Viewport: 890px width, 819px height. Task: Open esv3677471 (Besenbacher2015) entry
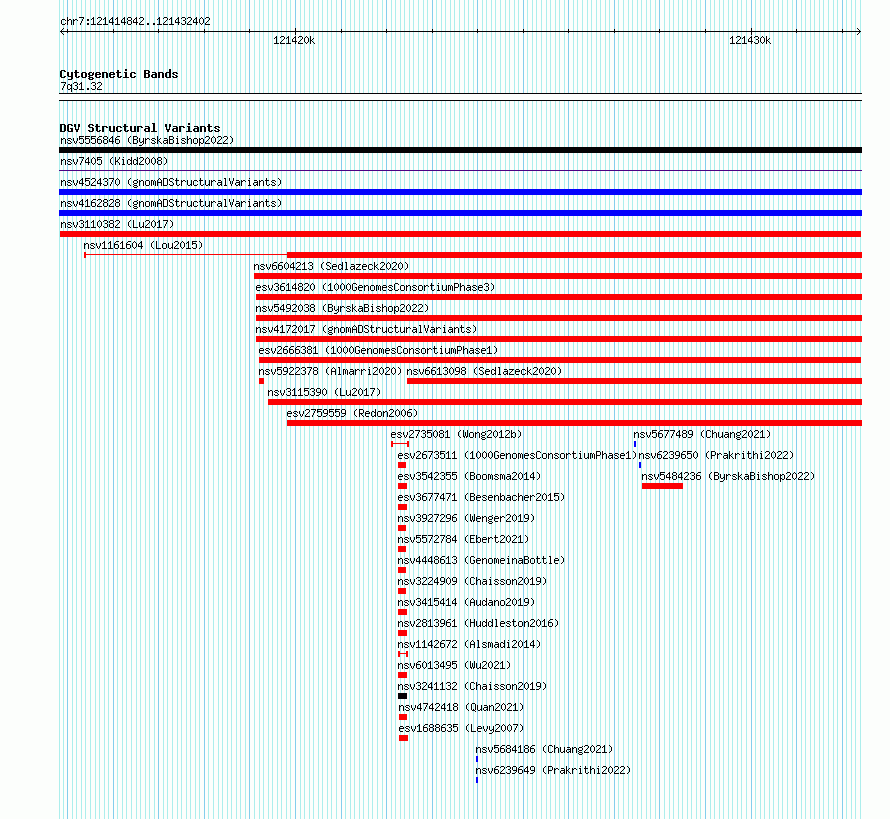coord(481,497)
